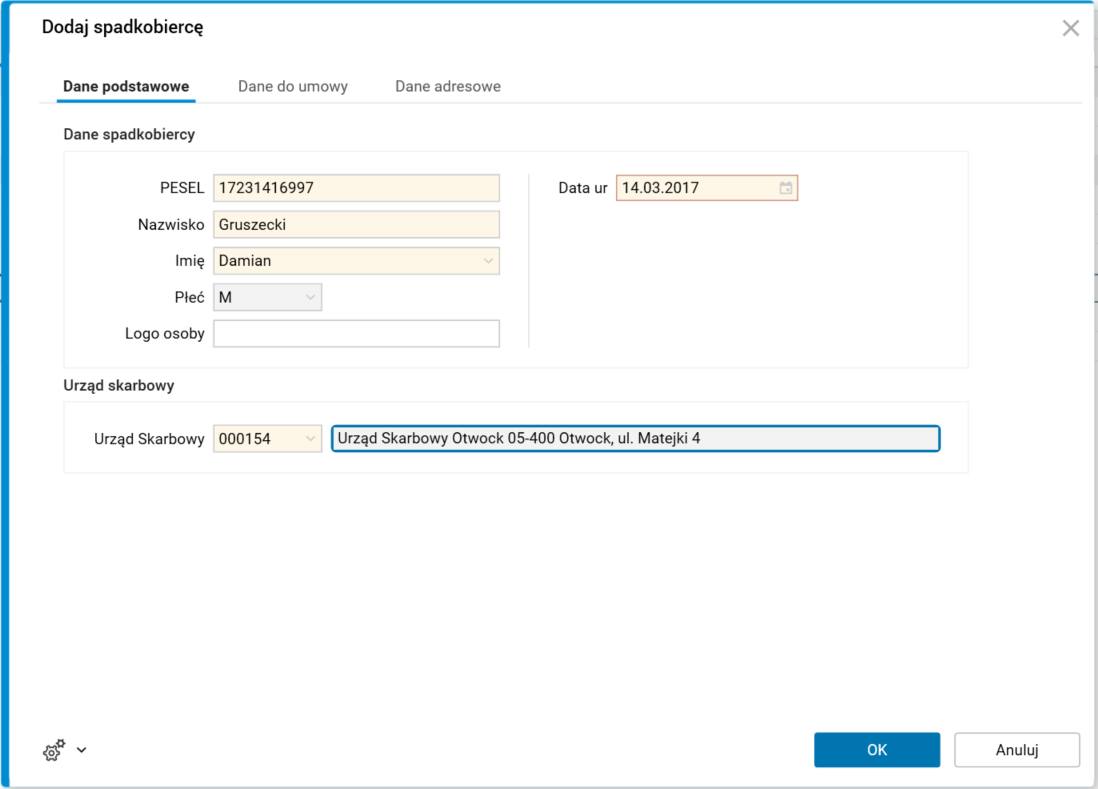Open the Dane adresowe tab
Viewport: 1098px width, 789px height.
[448, 86]
